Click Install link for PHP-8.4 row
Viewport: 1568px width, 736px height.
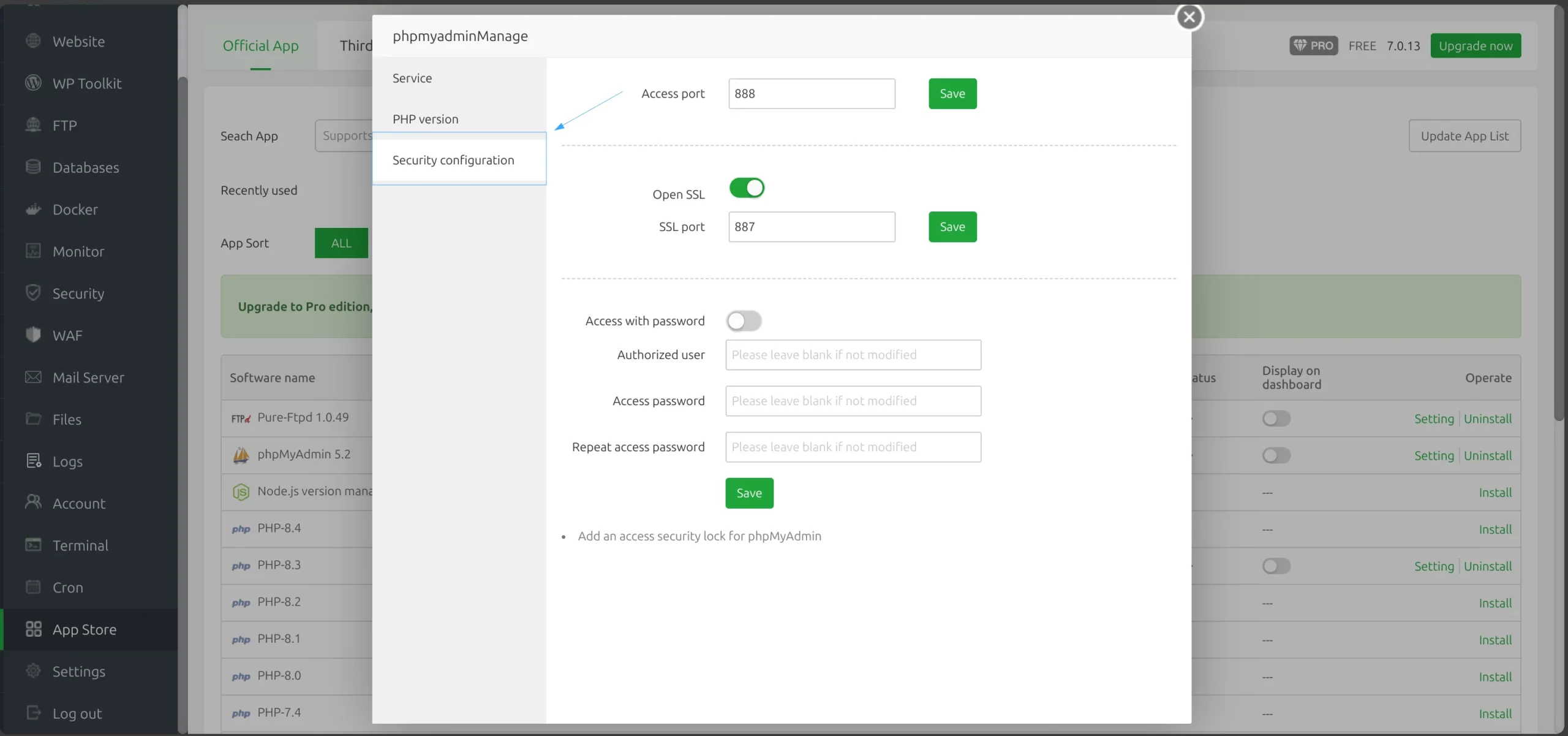click(1495, 529)
